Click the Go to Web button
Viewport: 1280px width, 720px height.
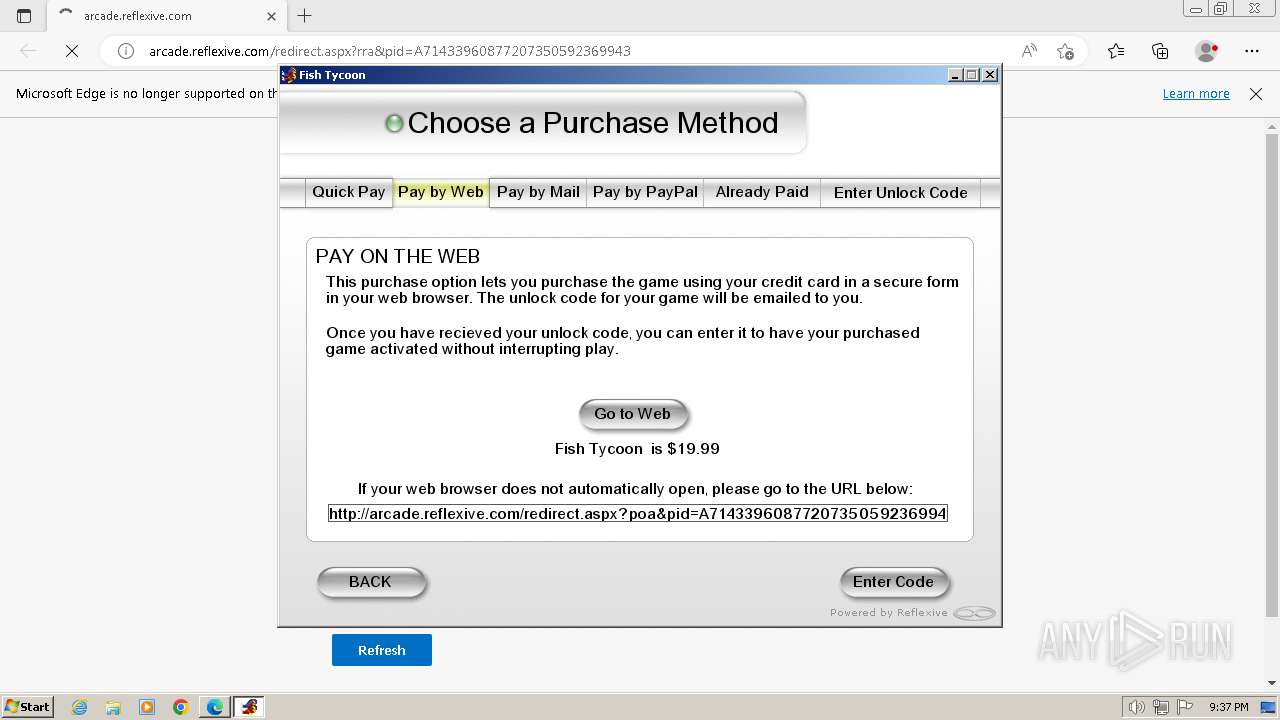coord(632,414)
